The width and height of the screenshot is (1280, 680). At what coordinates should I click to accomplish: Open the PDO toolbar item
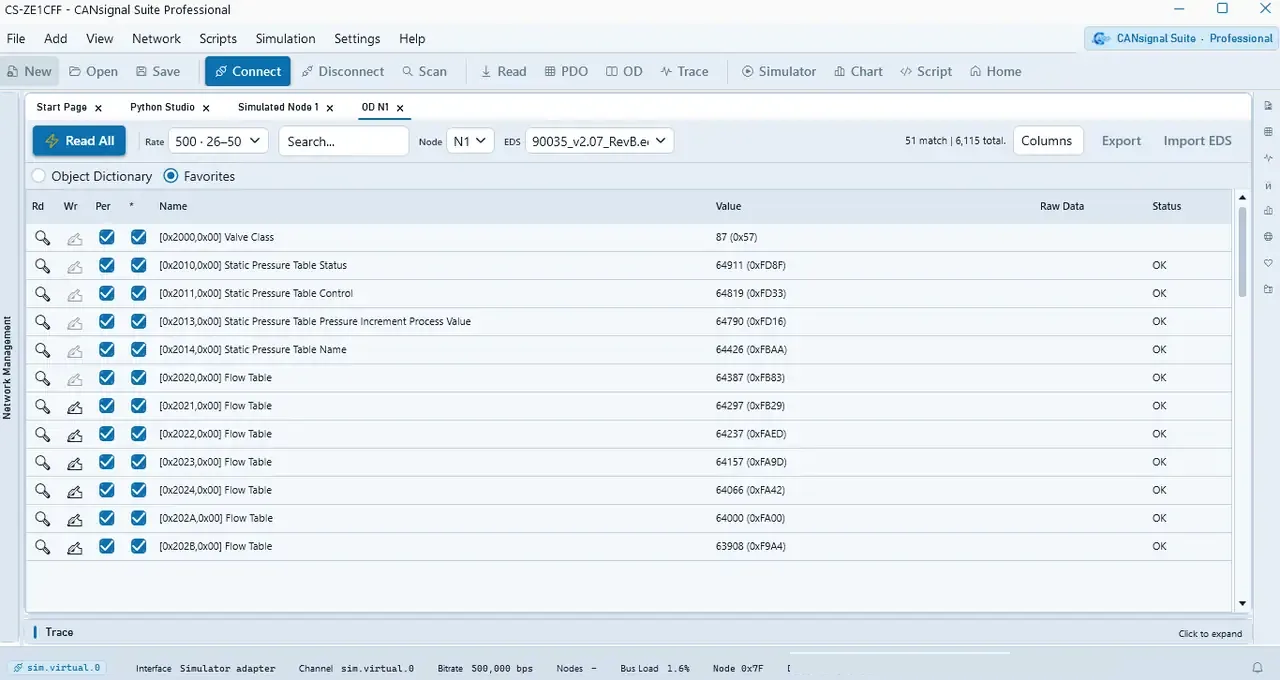point(566,71)
